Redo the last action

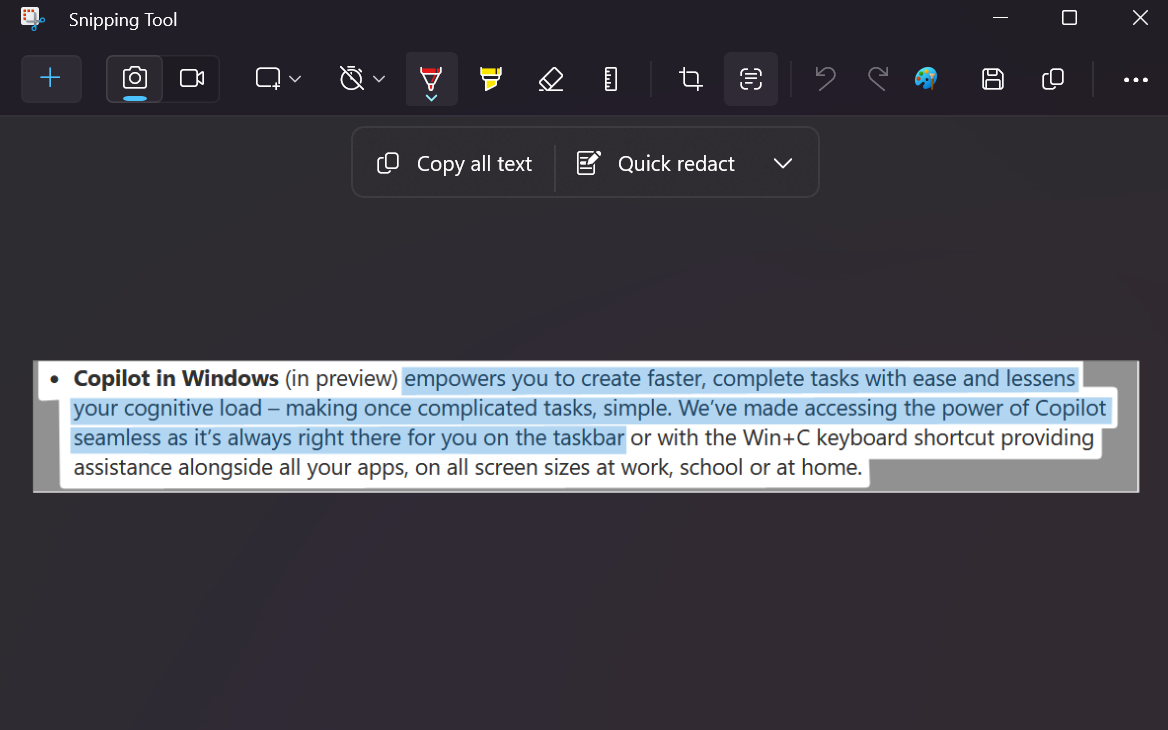878,78
